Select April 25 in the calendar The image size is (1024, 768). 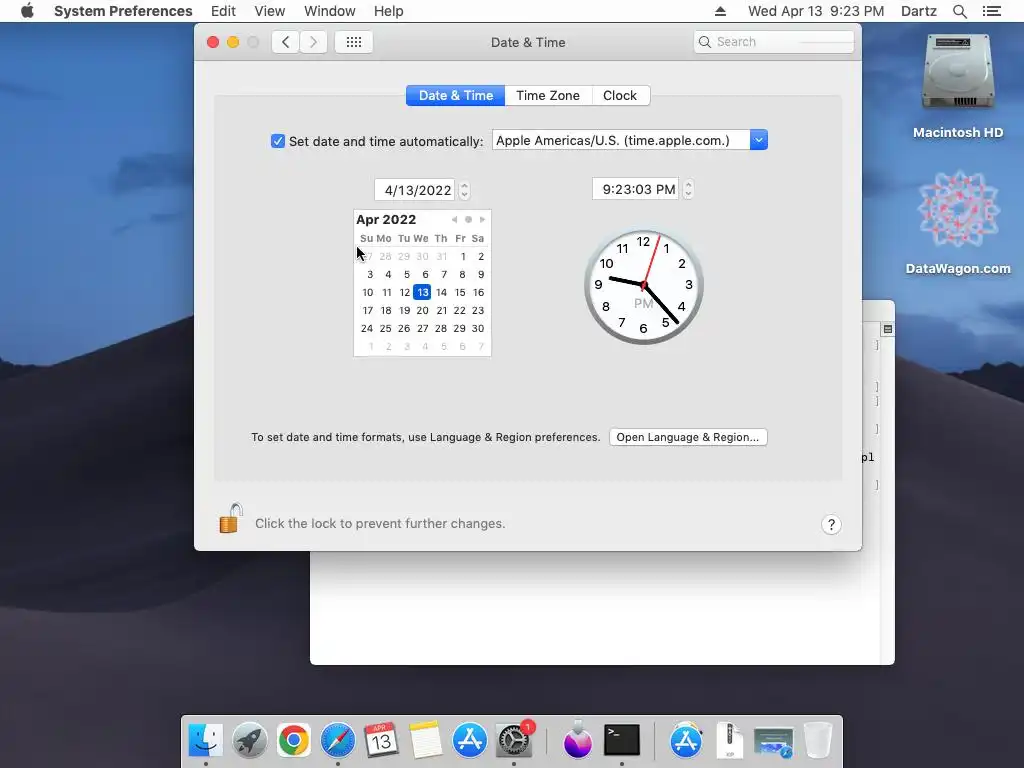(385, 328)
